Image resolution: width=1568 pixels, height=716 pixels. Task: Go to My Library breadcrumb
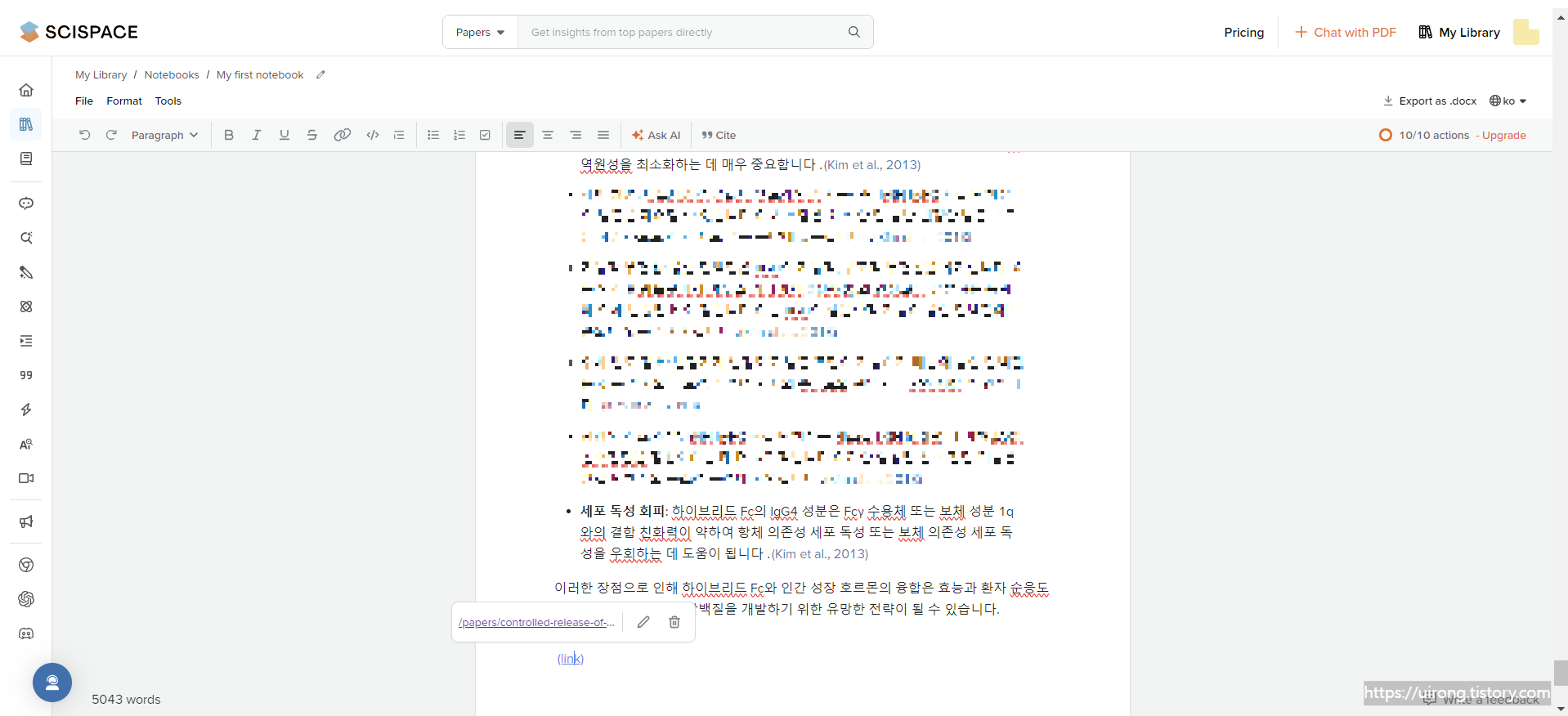[101, 74]
